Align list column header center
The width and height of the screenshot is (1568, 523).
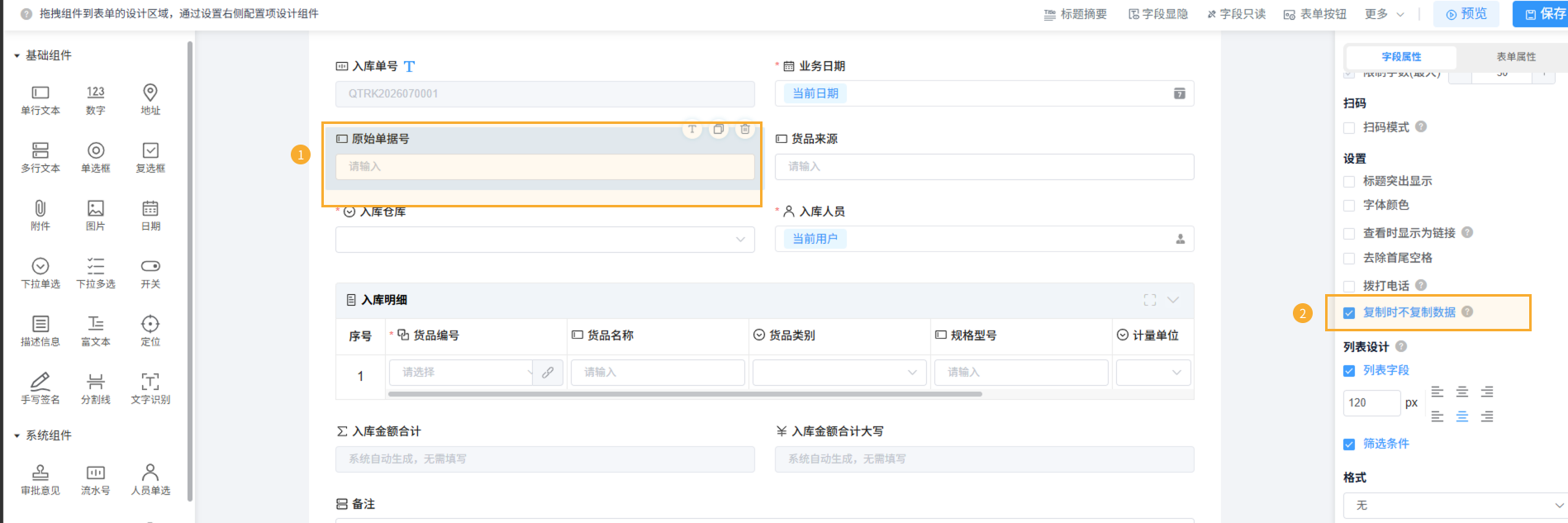(1462, 392)
